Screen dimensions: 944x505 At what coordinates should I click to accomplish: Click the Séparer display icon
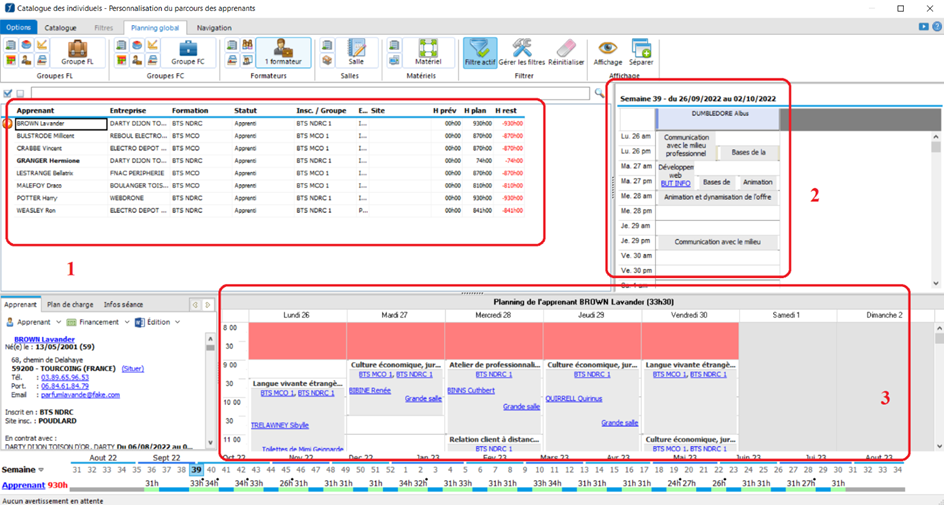coord(641,47)
